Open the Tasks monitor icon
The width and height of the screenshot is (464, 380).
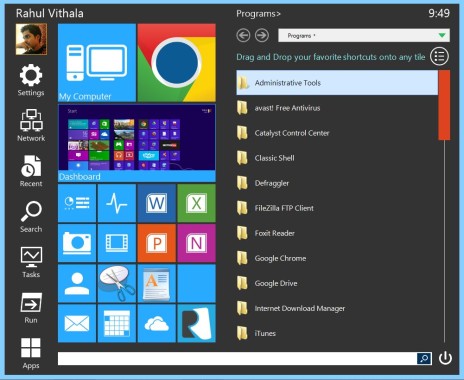click(x=31, y=262)
